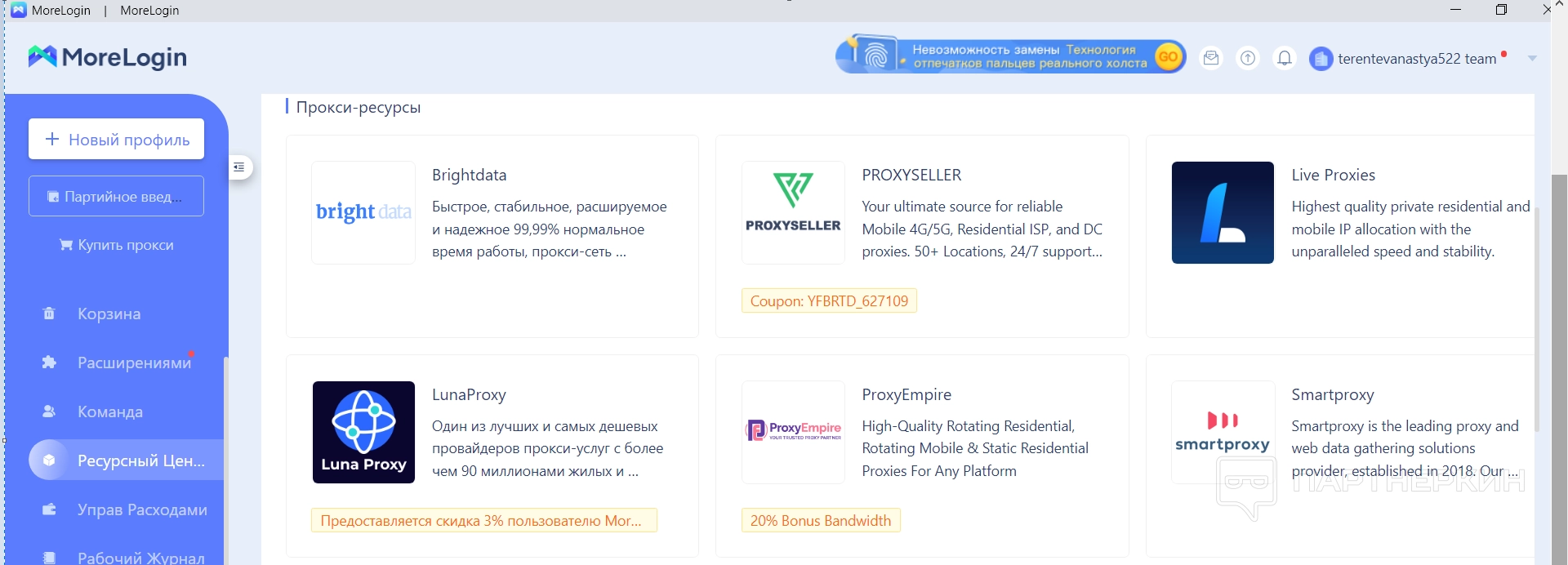
Task: Click the team avatar icon
Action: point(1321,59)
